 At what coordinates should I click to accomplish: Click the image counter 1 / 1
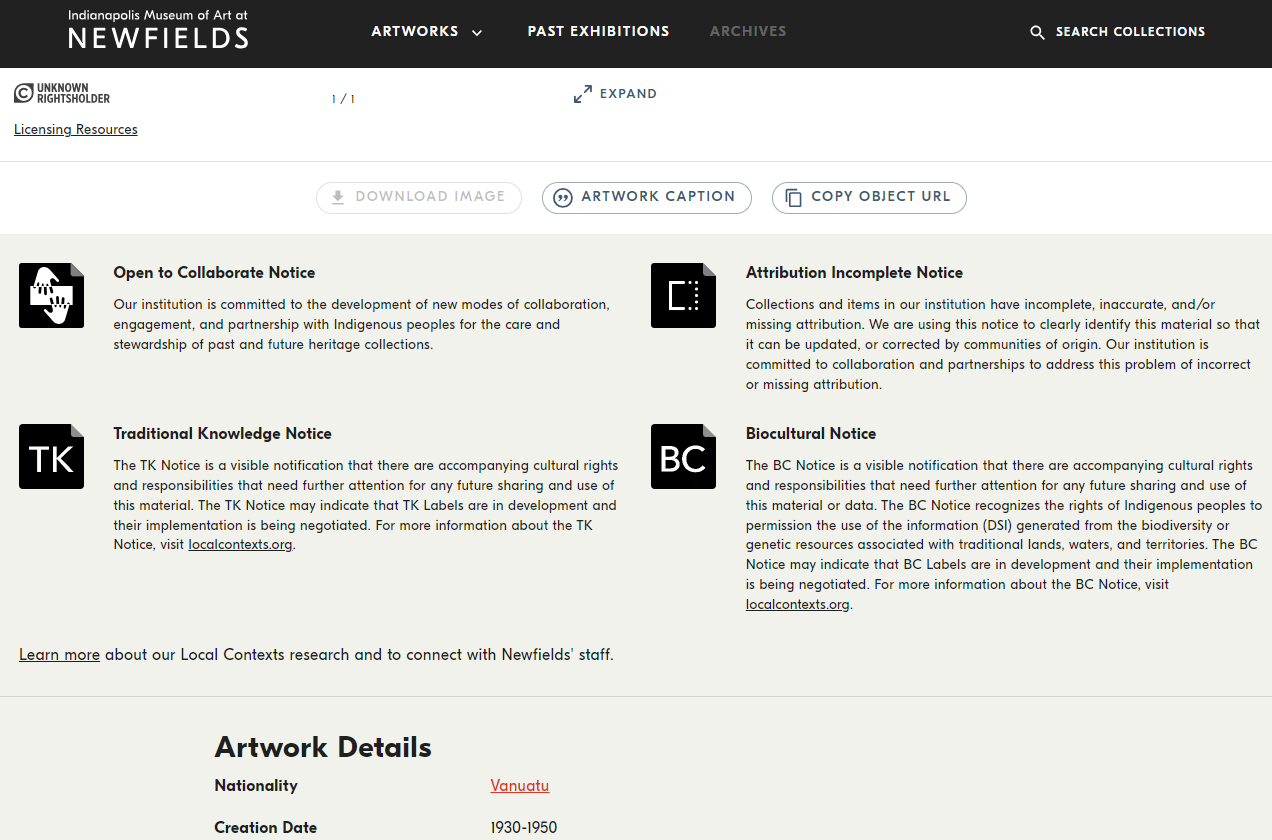(343, 99)
